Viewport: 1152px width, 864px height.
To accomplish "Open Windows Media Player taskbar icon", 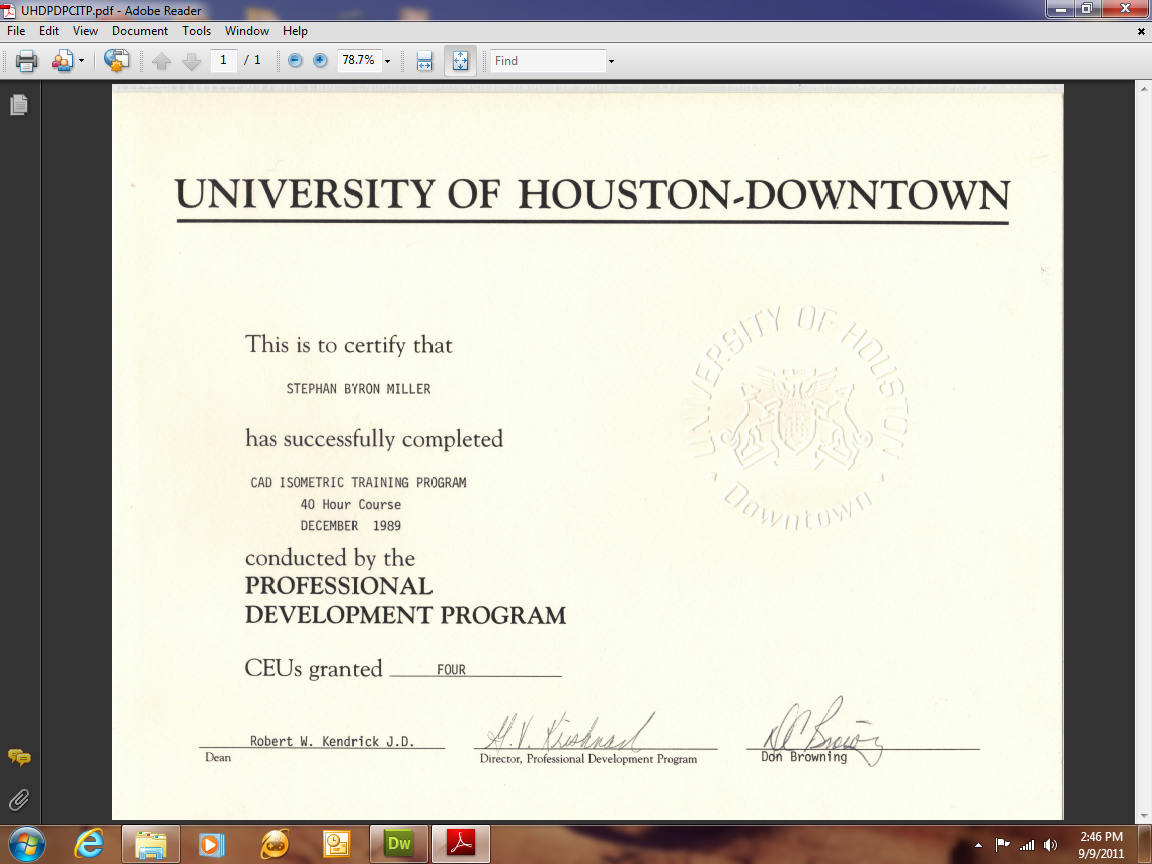I will click(x=210, y=844).
